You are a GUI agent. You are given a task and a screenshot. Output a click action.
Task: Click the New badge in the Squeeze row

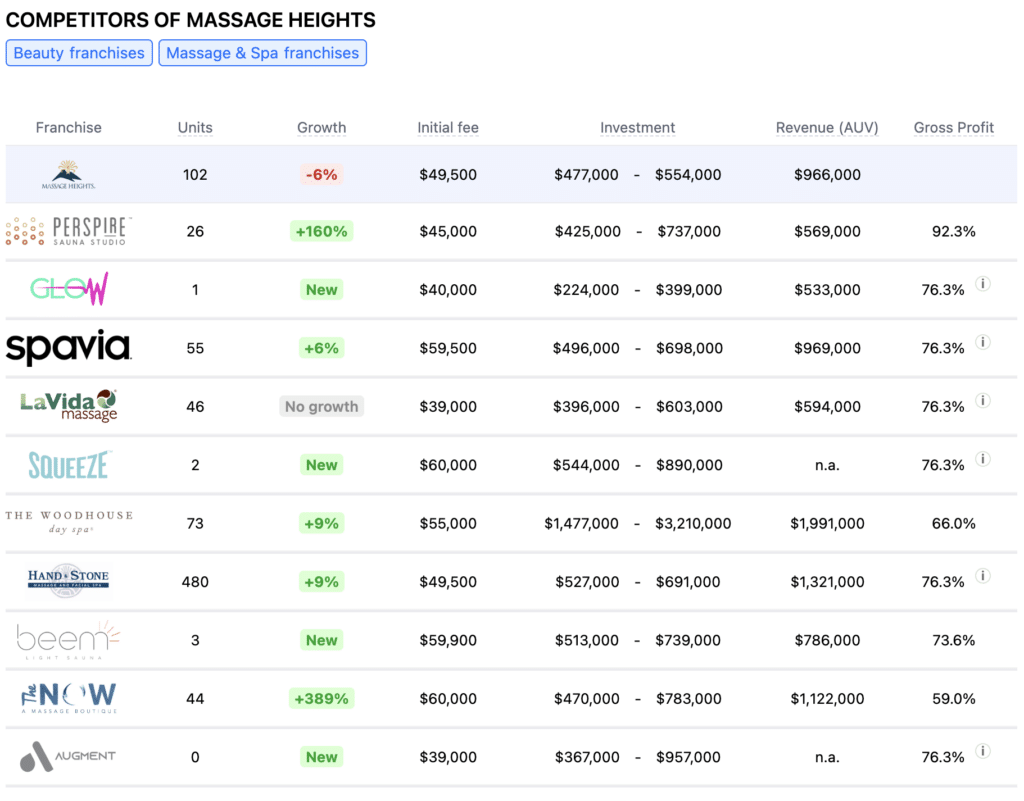coord(321,465)
